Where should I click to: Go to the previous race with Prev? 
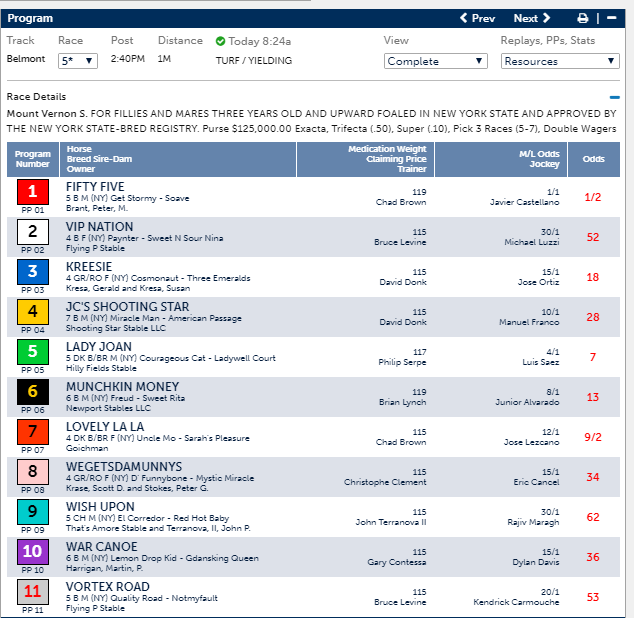tap(478, 18)
